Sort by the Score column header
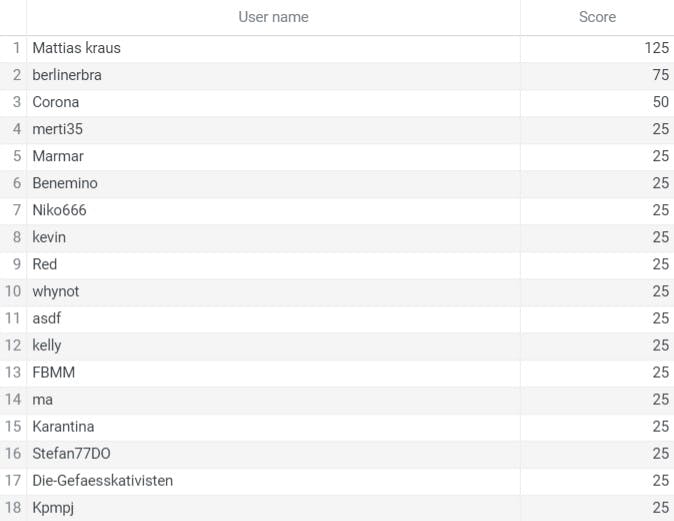 (x=597, y=17)
